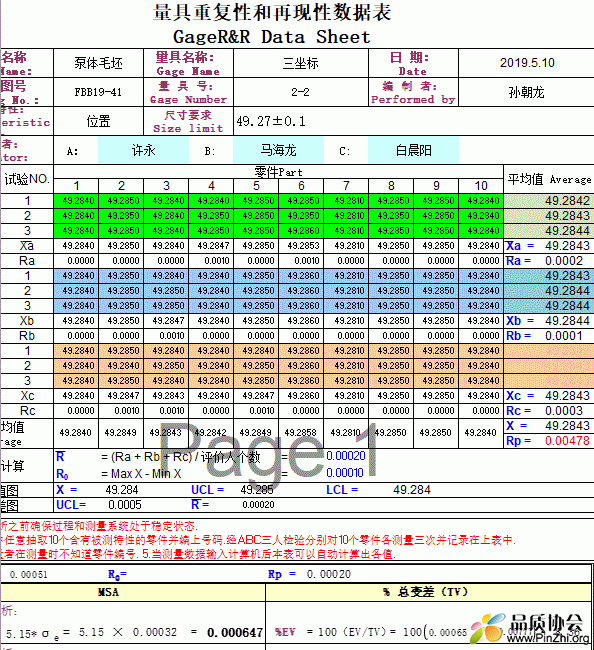Select the part name cell 泵体毛坯
The image size is (594, 650).
[98, 63]
